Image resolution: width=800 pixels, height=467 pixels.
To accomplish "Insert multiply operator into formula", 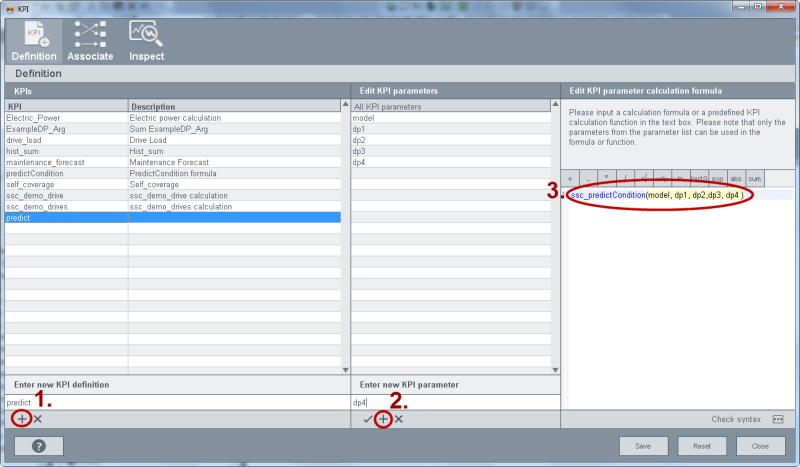I will (607, 179).
